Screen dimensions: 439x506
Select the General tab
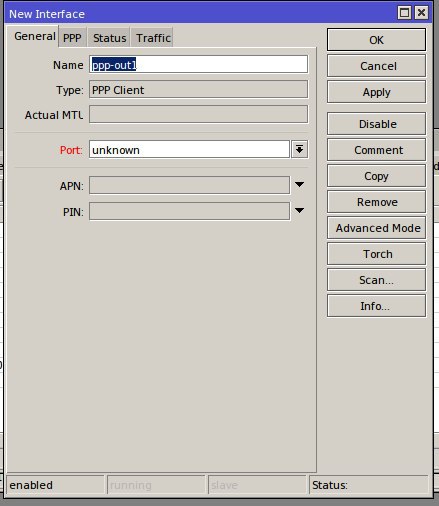34,36
